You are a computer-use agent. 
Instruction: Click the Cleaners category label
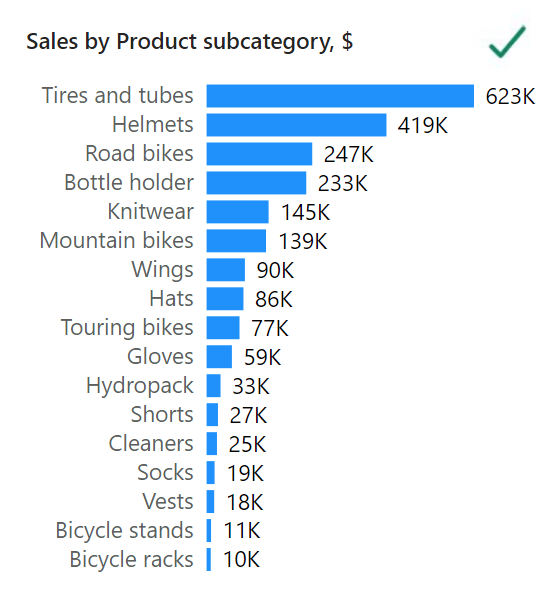(151, 444)
